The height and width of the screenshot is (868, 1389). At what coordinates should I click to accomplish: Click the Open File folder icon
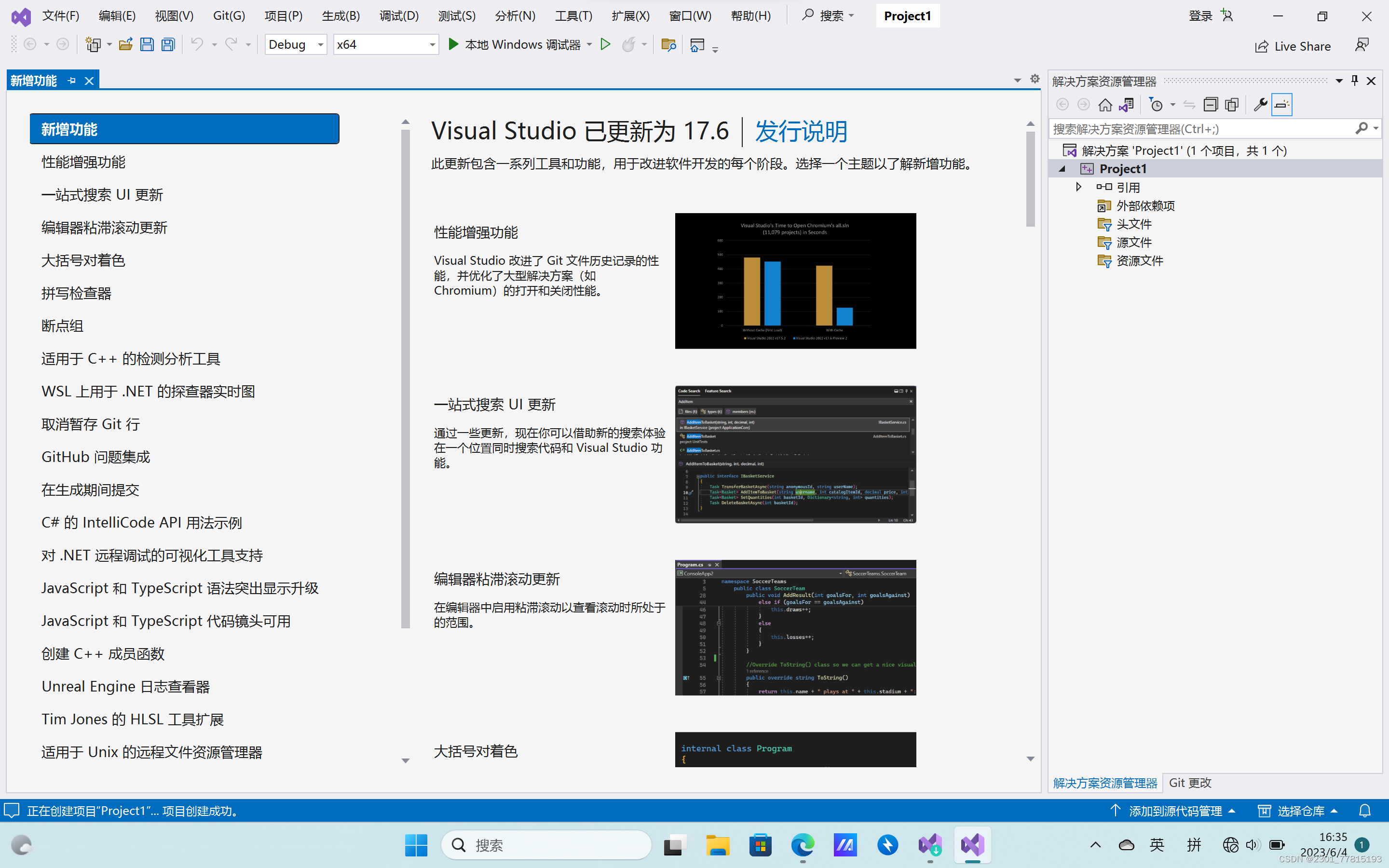coord(126,44)
